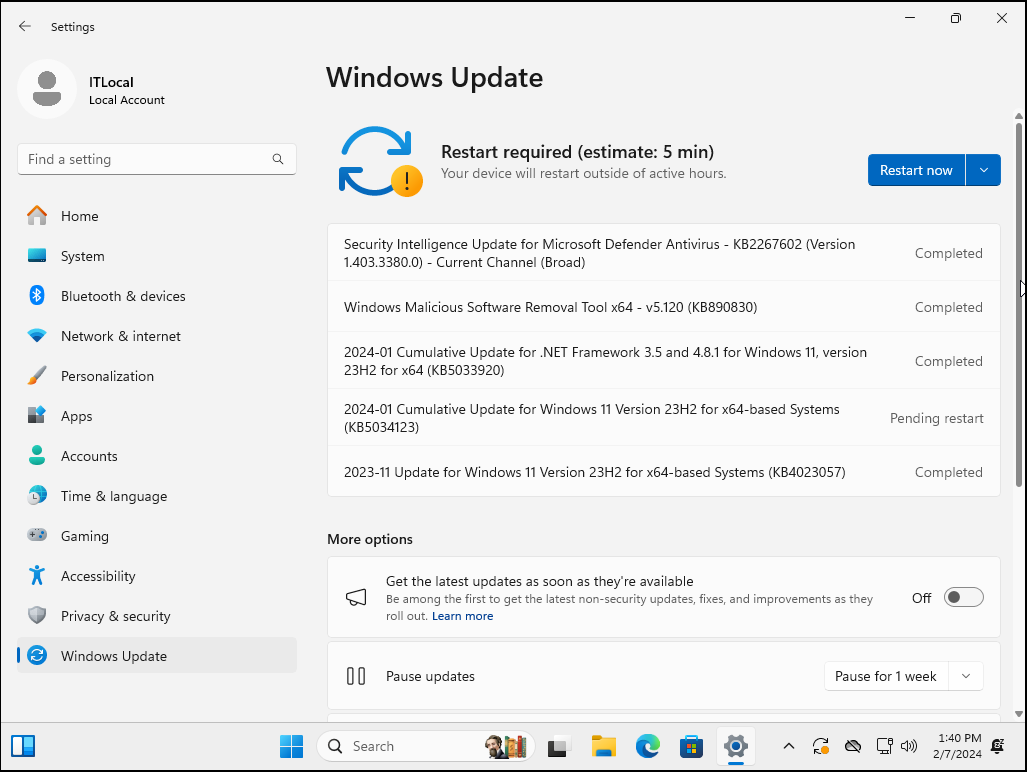Open Network & internet settings
Viewport: 1027px width, 772px height.
[157, 336]
